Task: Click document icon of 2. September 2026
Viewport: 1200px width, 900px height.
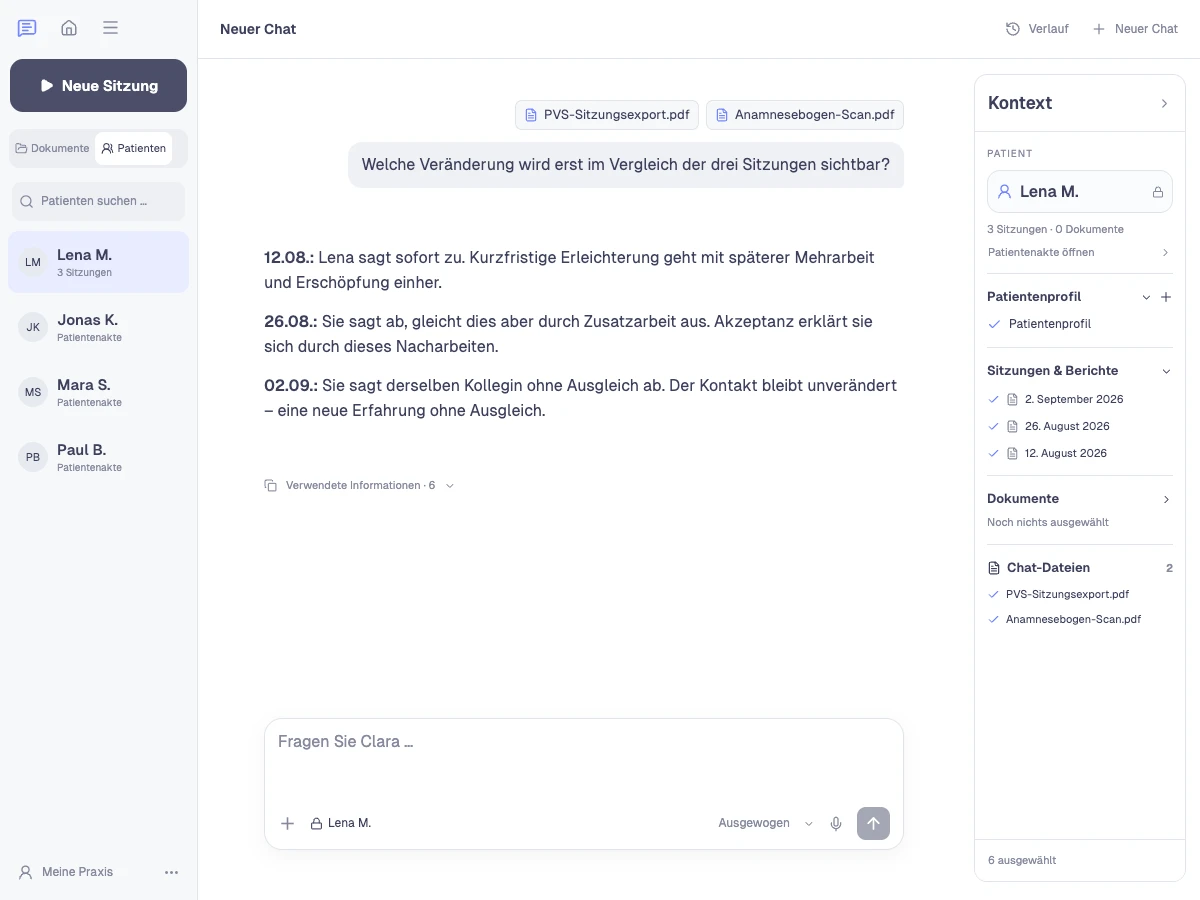Action: coord(1013,399)
